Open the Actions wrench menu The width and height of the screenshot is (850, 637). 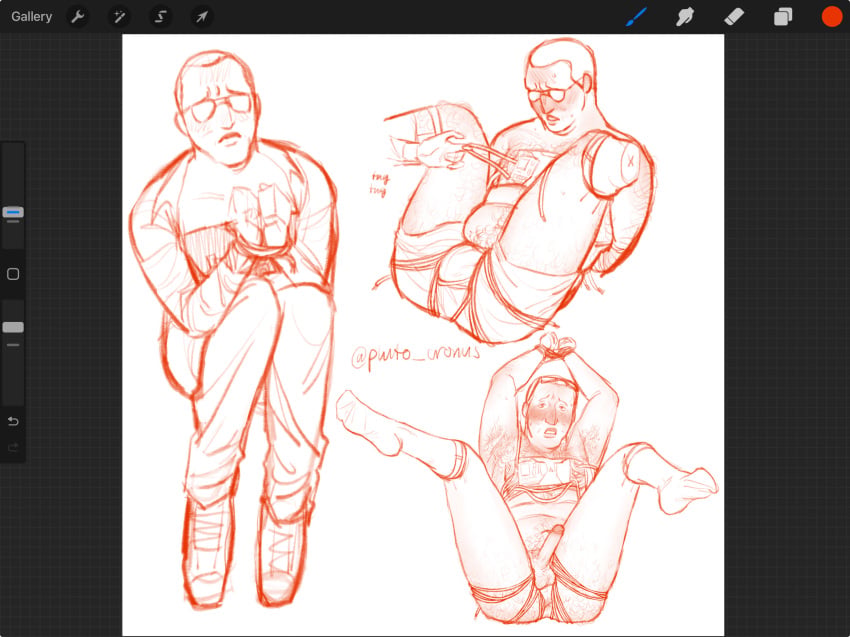tap(78, 17)
